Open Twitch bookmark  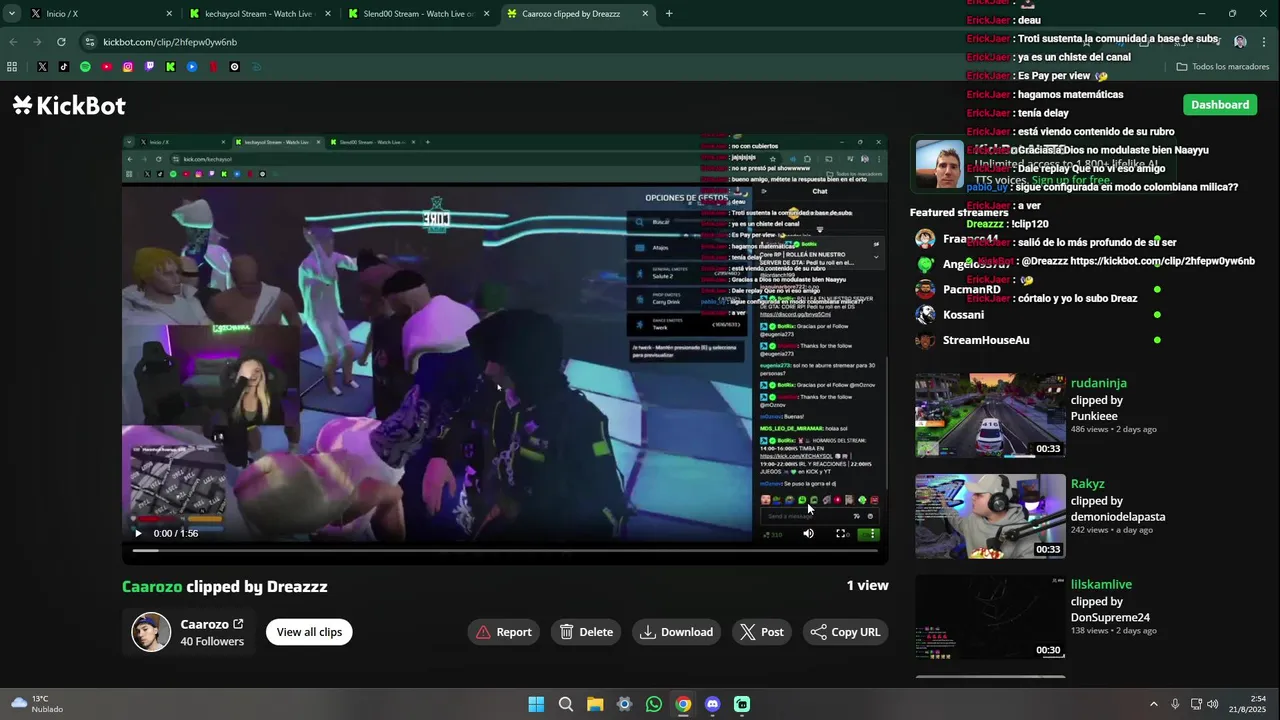click(149, 67)
